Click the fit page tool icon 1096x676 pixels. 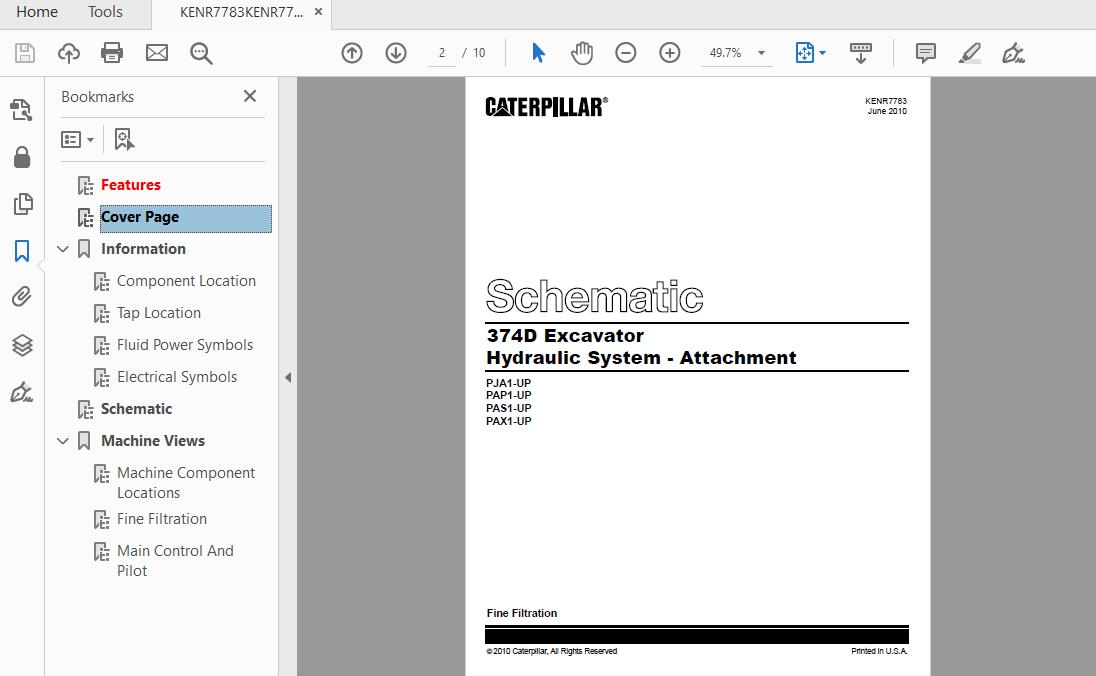[805, 53]
